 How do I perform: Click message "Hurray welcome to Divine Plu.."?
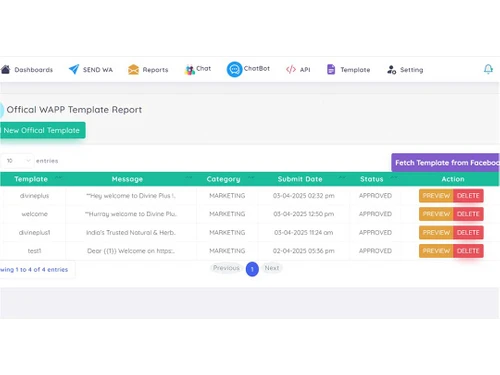point(131,214)
